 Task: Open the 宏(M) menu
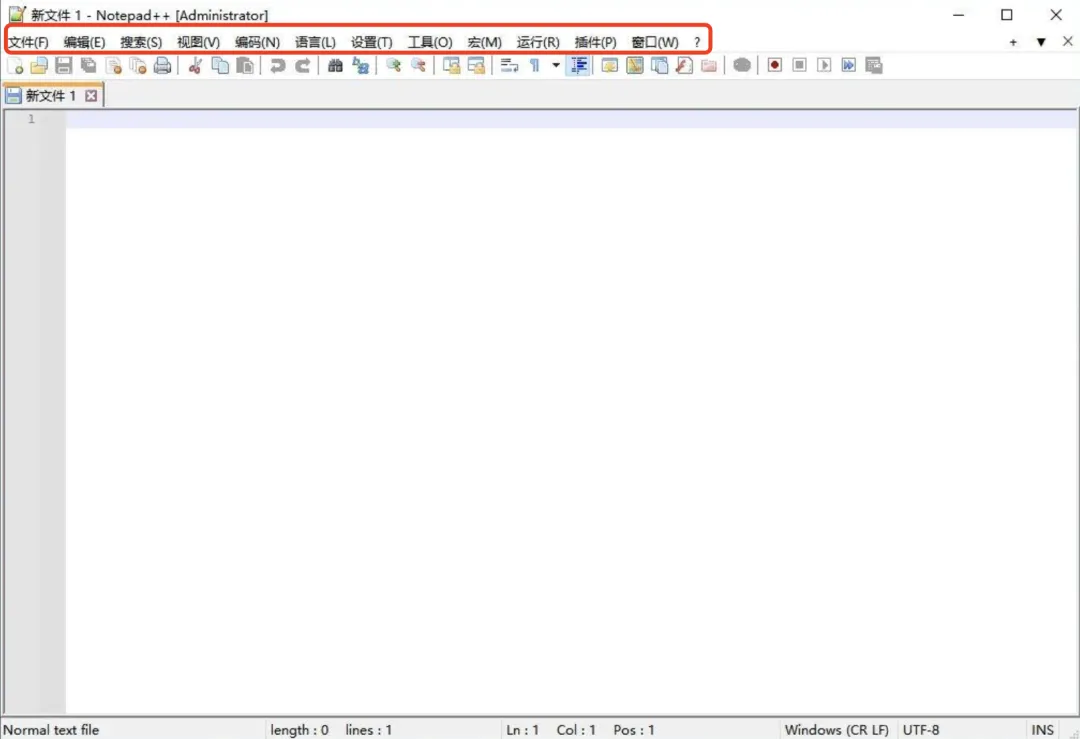click(x=484, y=42)
